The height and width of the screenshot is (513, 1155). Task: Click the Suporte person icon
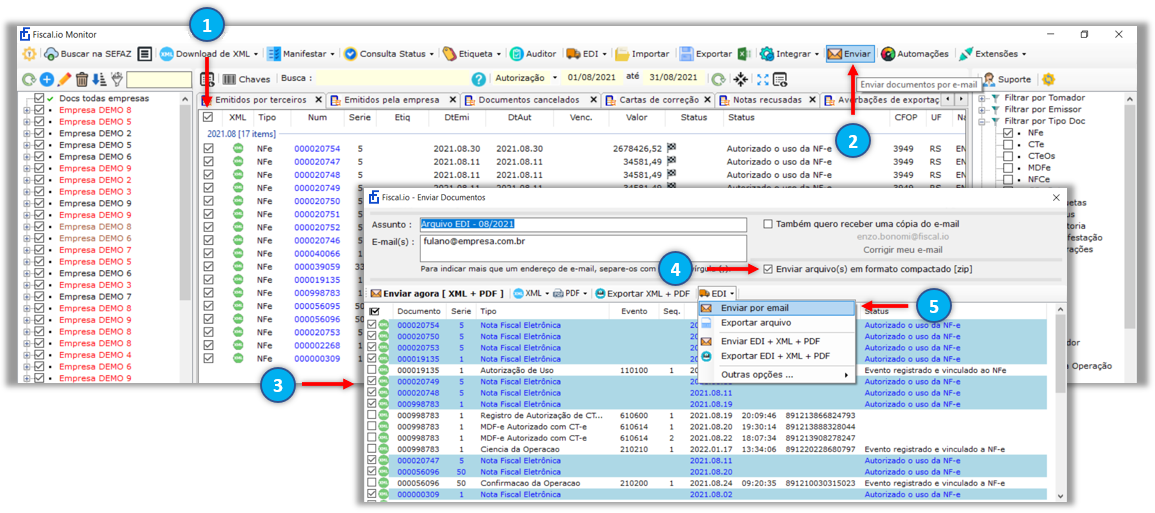pos(989,78)
